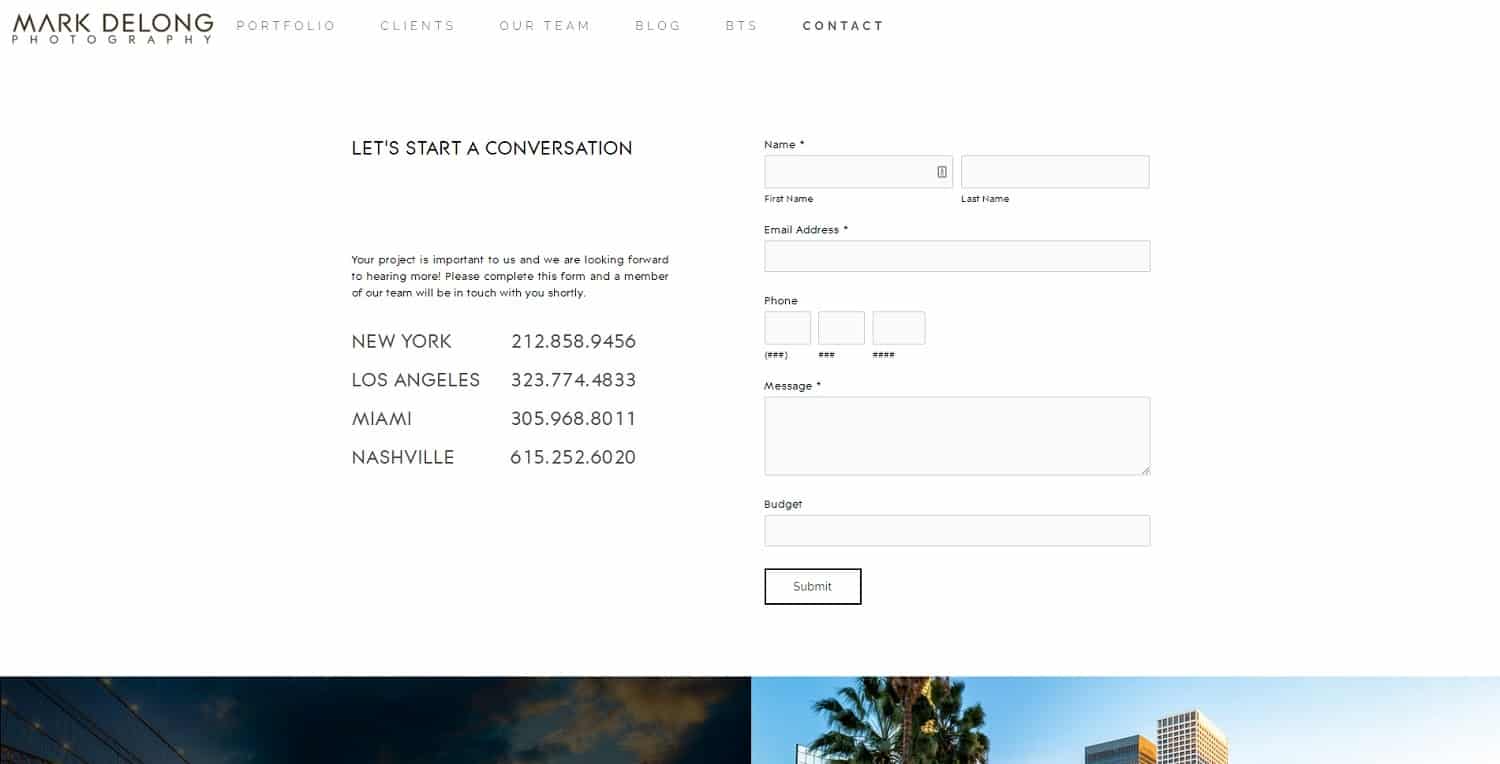Open the Portfolio menu item

tap(286, 26)
